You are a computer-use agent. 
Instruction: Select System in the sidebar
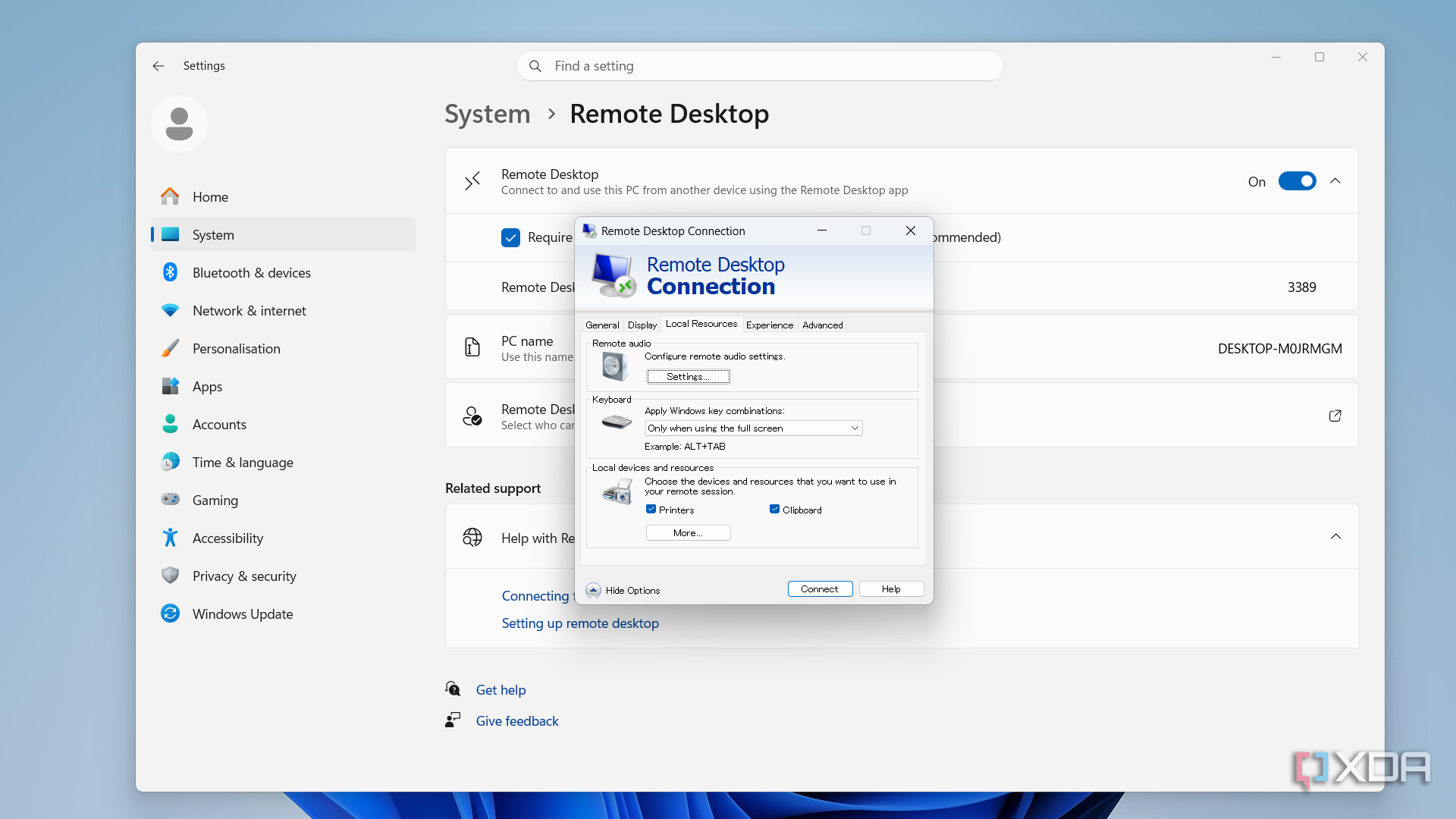click(x=283, y=234)
